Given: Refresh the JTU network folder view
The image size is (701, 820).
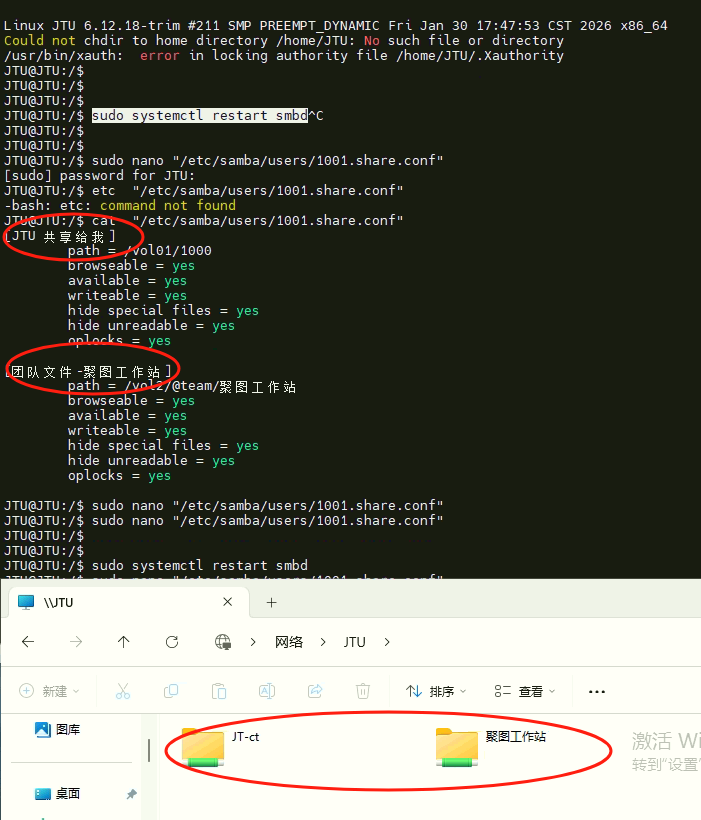Looking at the screenshot, I should coord(172,642).
